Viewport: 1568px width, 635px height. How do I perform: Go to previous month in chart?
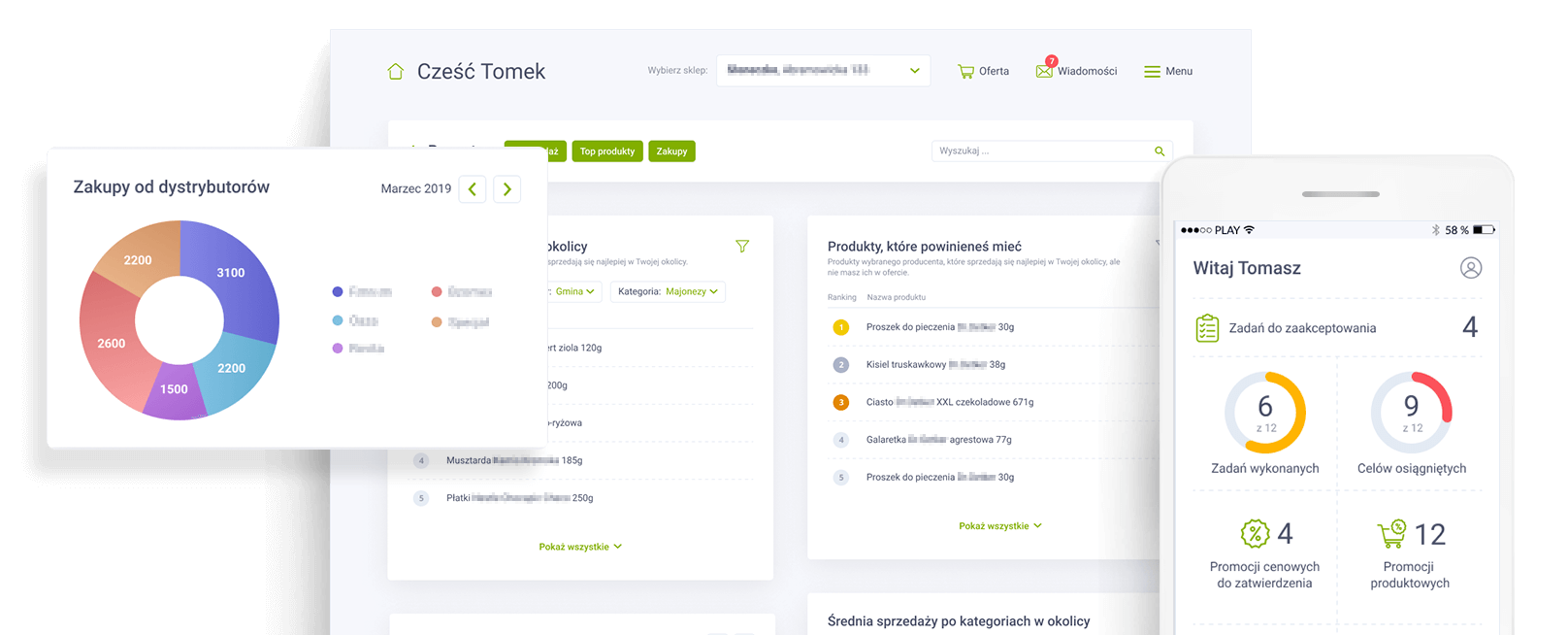point(473,189)
